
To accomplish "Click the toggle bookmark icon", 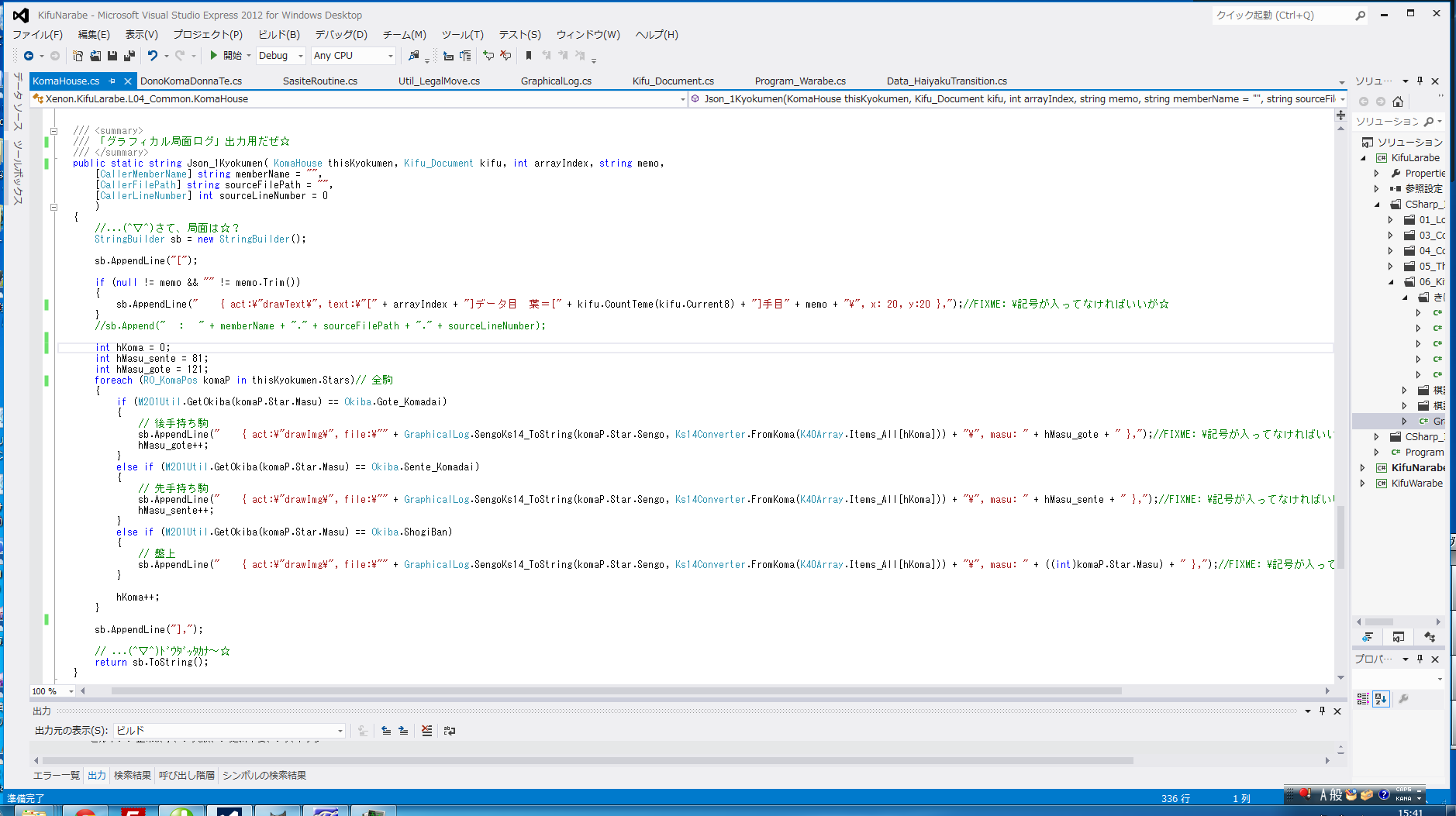I will point(529,56).
